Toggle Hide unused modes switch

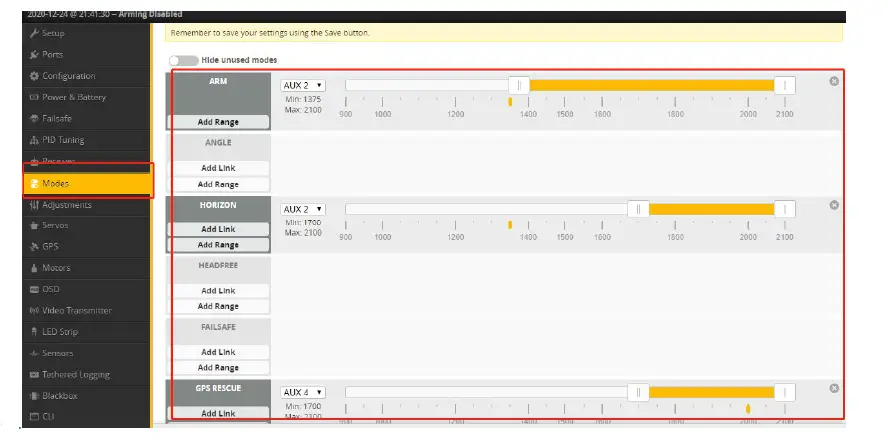pyautogui.click(x=183, y=60)
